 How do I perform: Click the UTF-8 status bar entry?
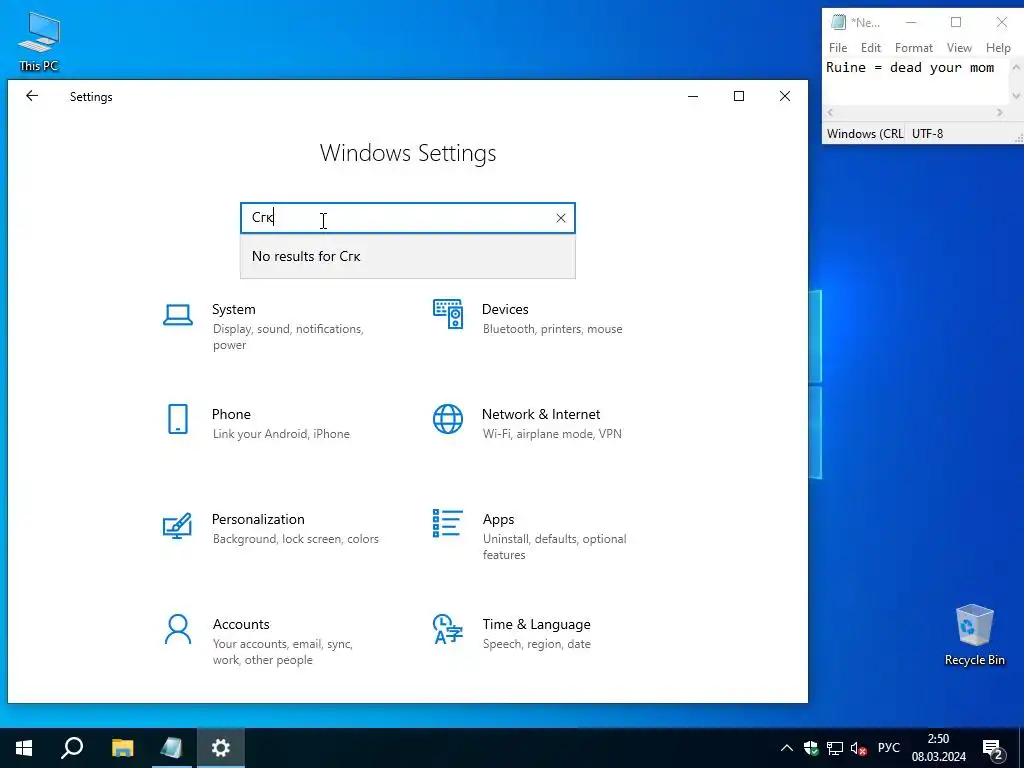click(x=927, y=134)
